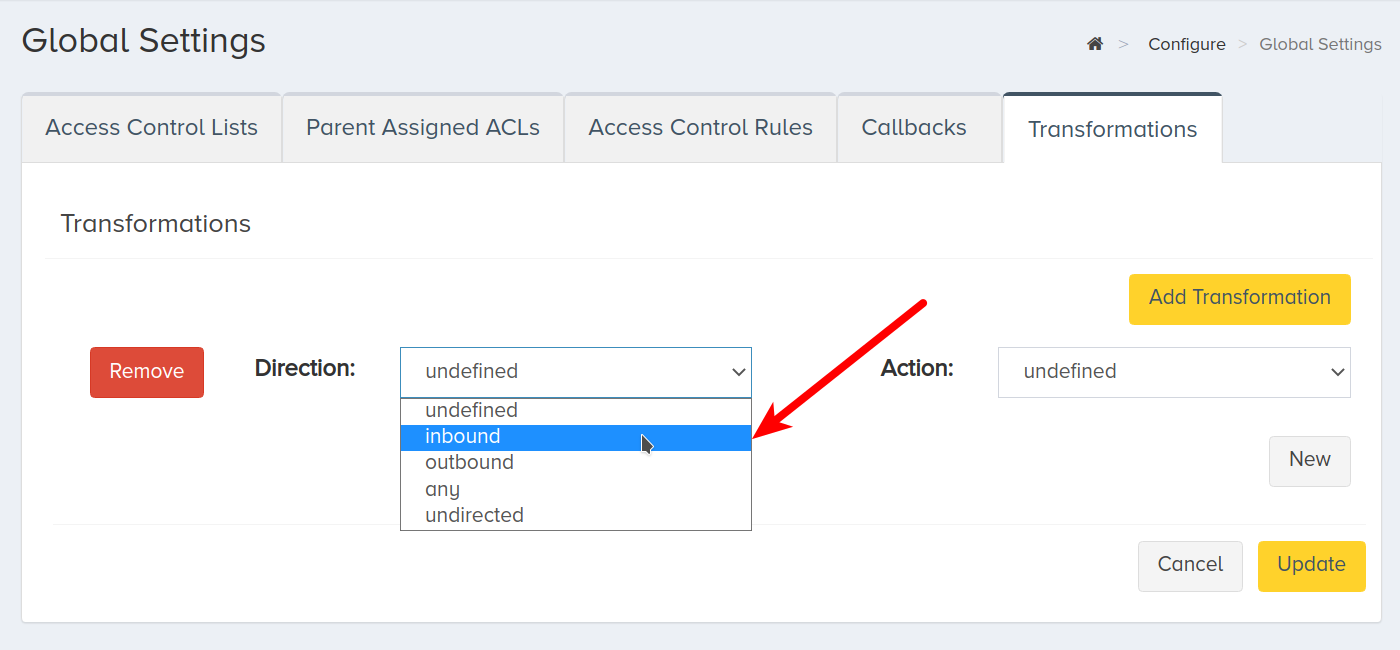Screen dimensions: 1400x650
Task: Remove the current transformation row
Action: pos(147,372)
